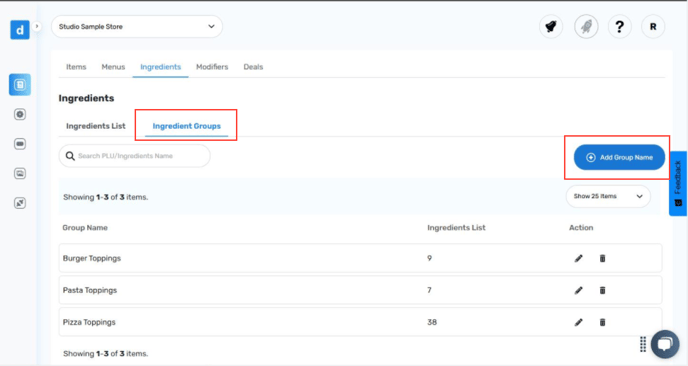Click the Add Group Name button
688x366 pixels.
pyautogui.click(x=619, y=157)
